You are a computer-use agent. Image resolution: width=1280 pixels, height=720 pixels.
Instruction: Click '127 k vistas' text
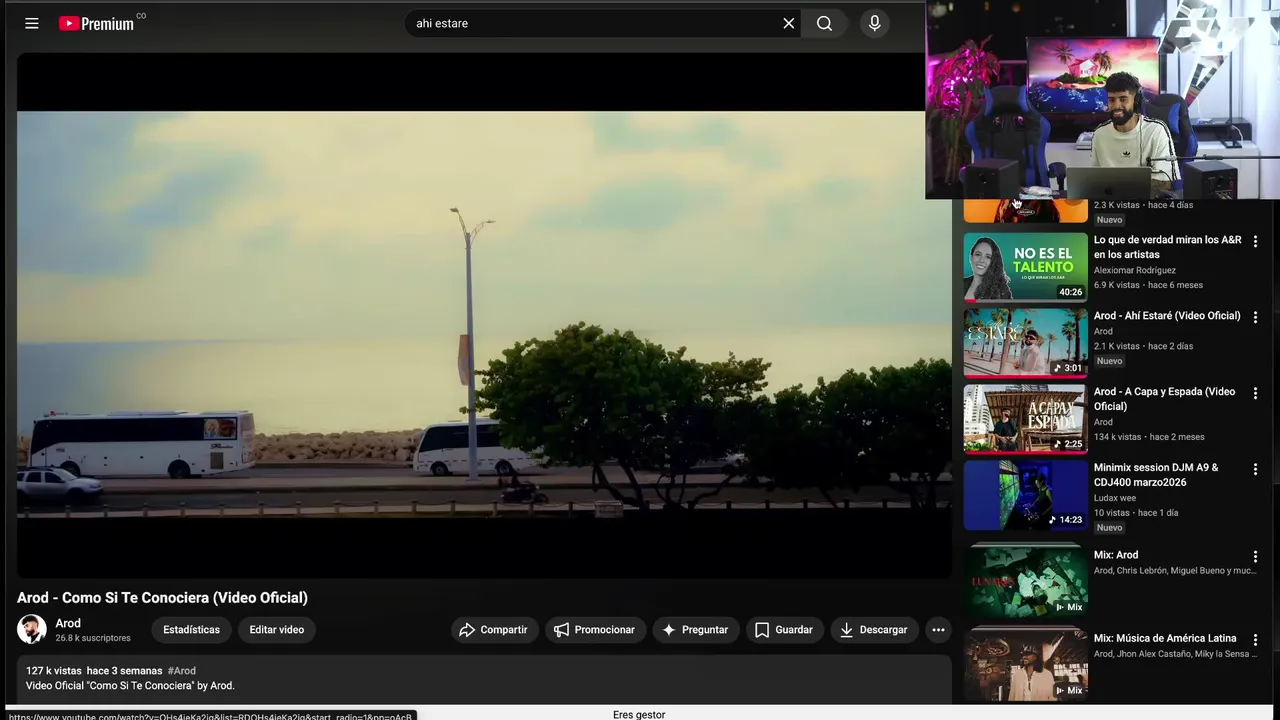tap(54, 671)
